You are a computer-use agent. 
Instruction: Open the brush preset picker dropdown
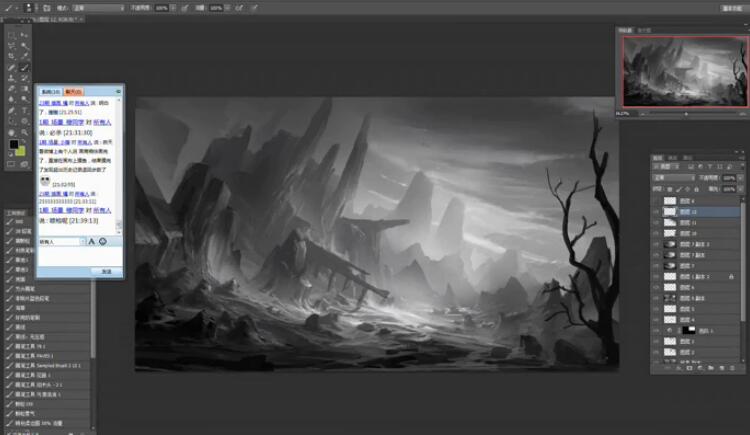(x=37, y=8)
